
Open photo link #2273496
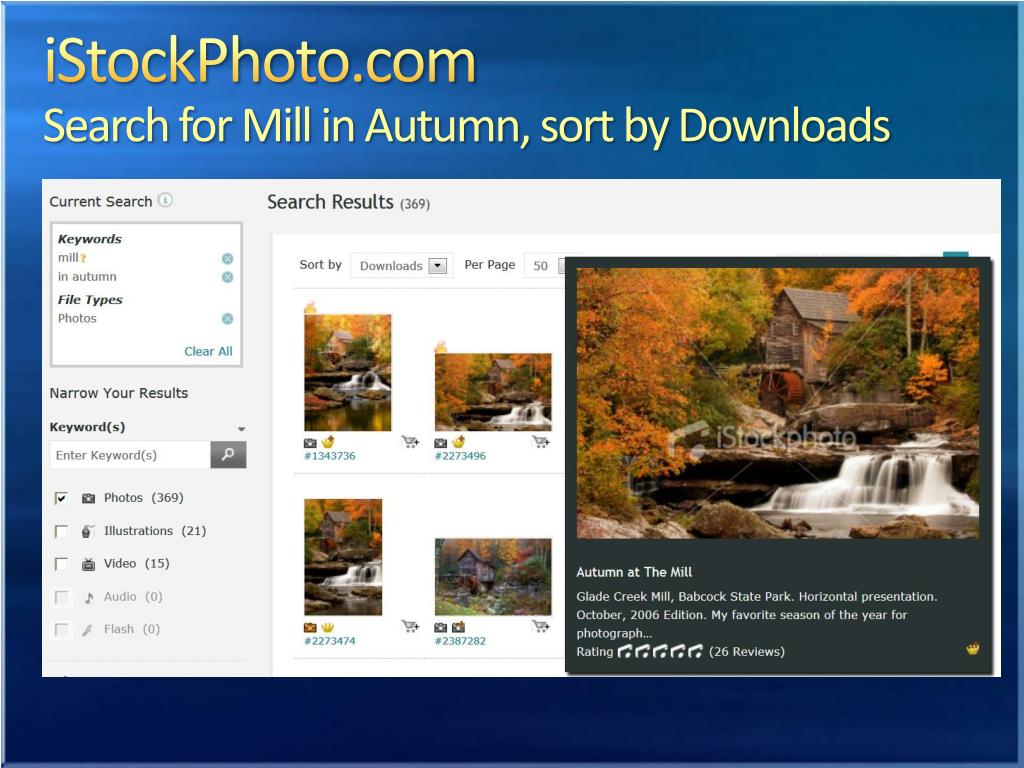460,456
